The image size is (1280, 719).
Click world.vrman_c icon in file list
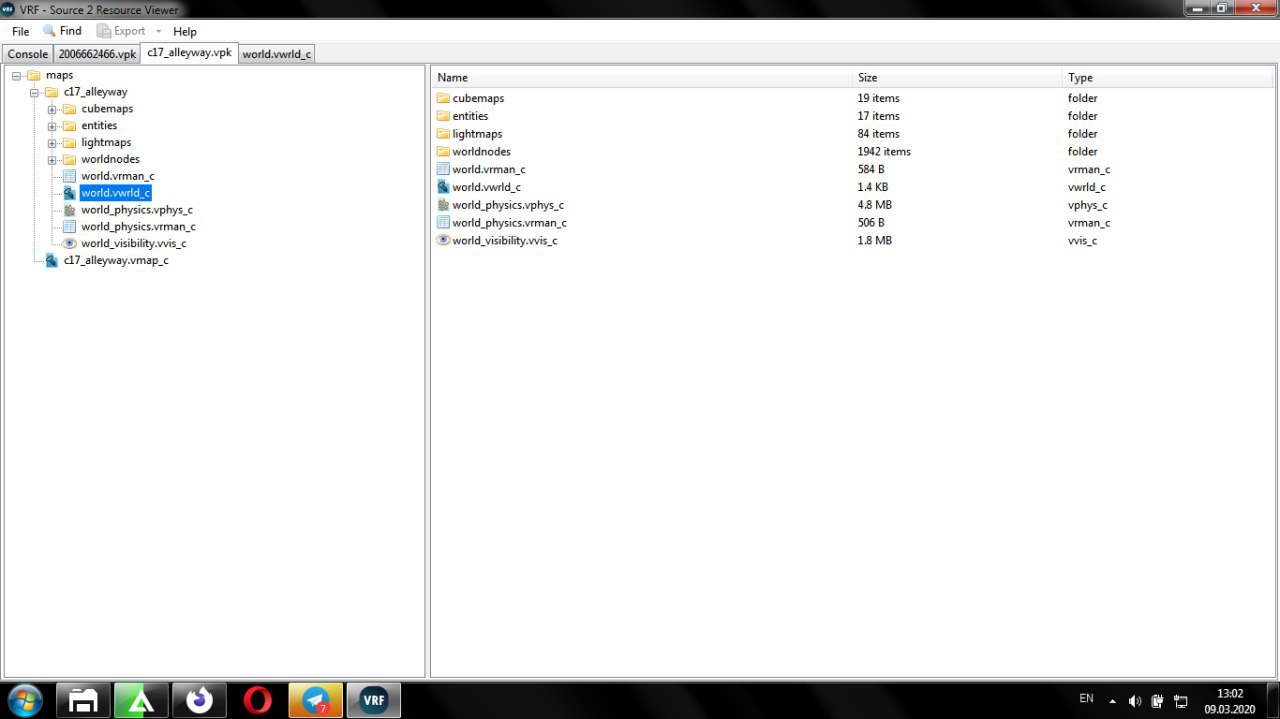pyautogui.click(x=444, y=169)
